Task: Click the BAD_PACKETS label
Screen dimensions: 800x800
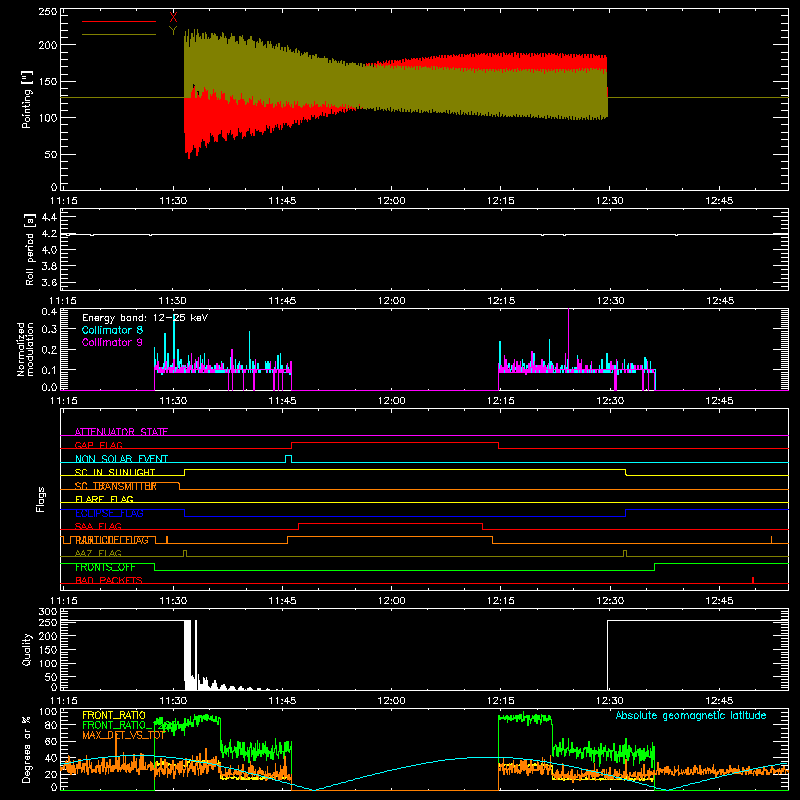Action: (x=109, y=580)
